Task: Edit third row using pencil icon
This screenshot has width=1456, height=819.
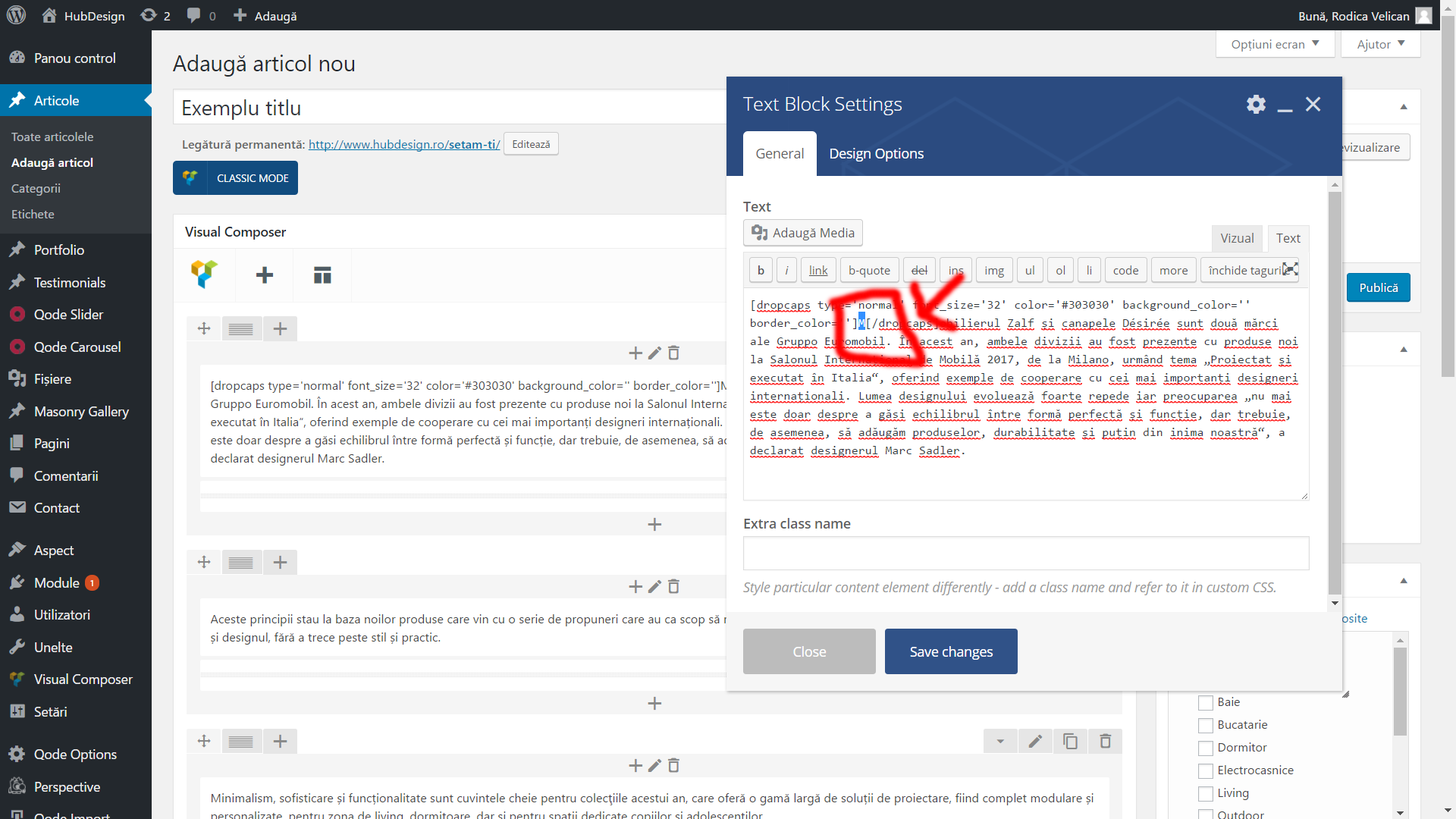Action: click(1035, 741)
